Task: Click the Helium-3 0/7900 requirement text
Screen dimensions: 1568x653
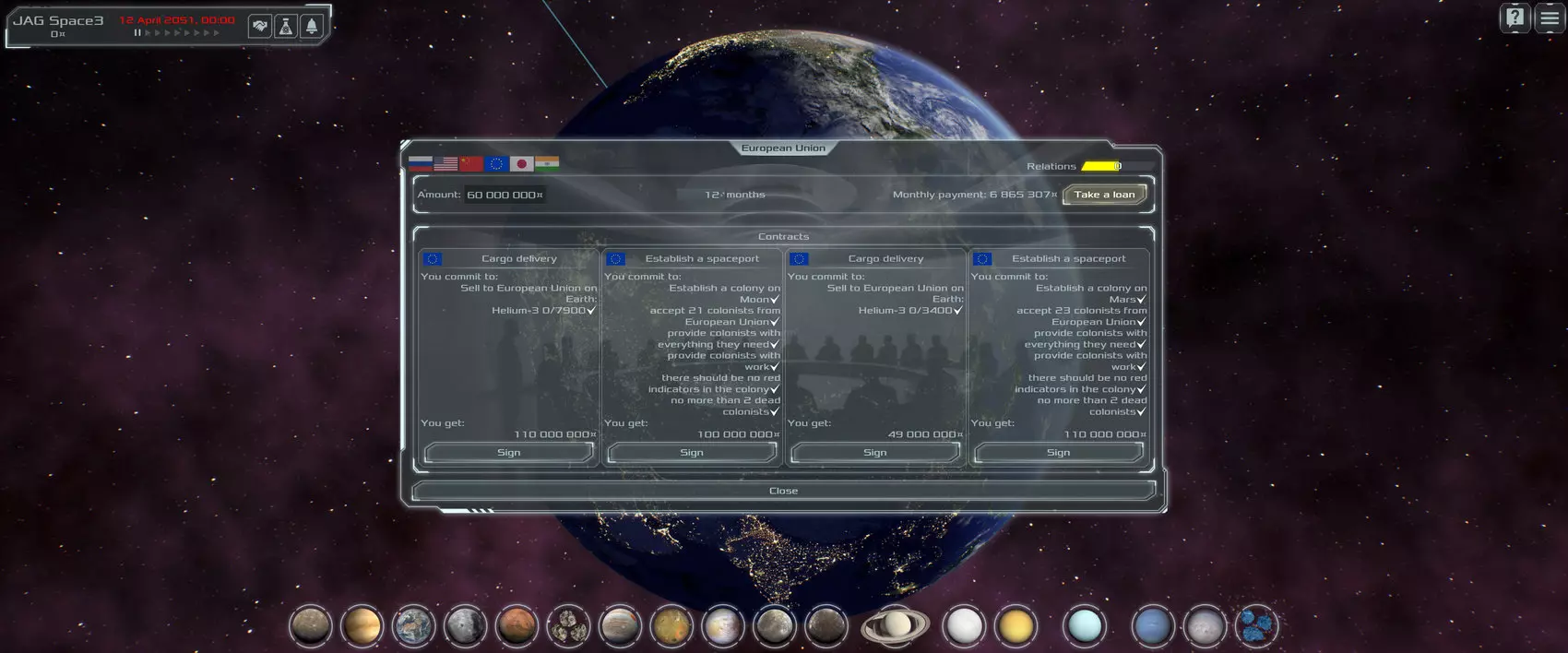Action: point(543,311)
